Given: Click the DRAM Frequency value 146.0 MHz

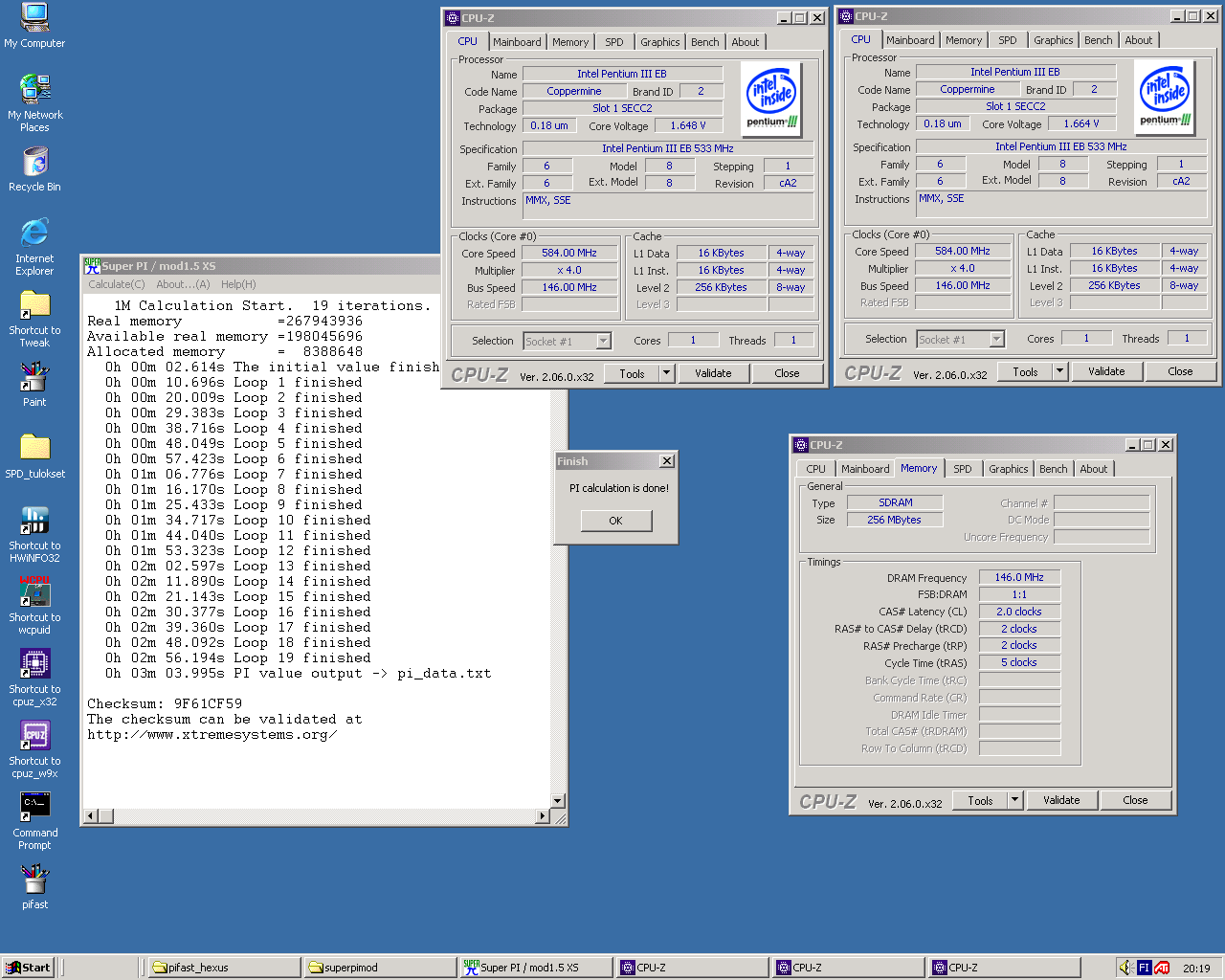Looking at the screenshot, I should pyautogui.click(x=1019, y=577).
